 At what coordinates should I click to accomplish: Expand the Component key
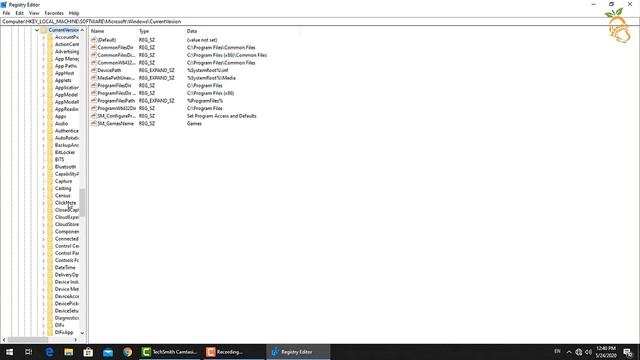click(44, 232)
